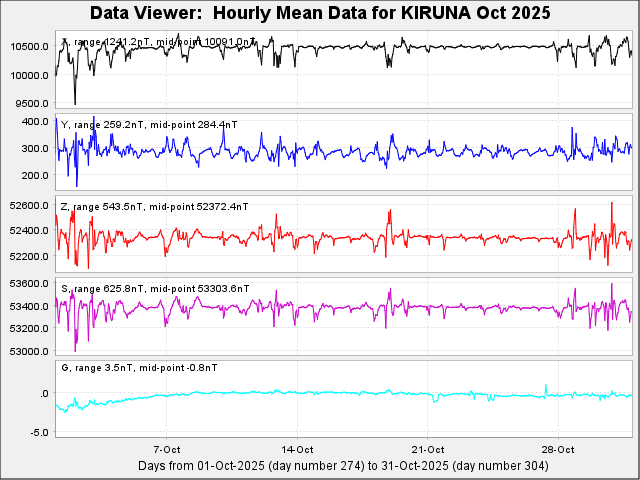The image size is (640, 480).
Task: Click the deep early-October dip in the black X trace
Action: pos(75,101)
